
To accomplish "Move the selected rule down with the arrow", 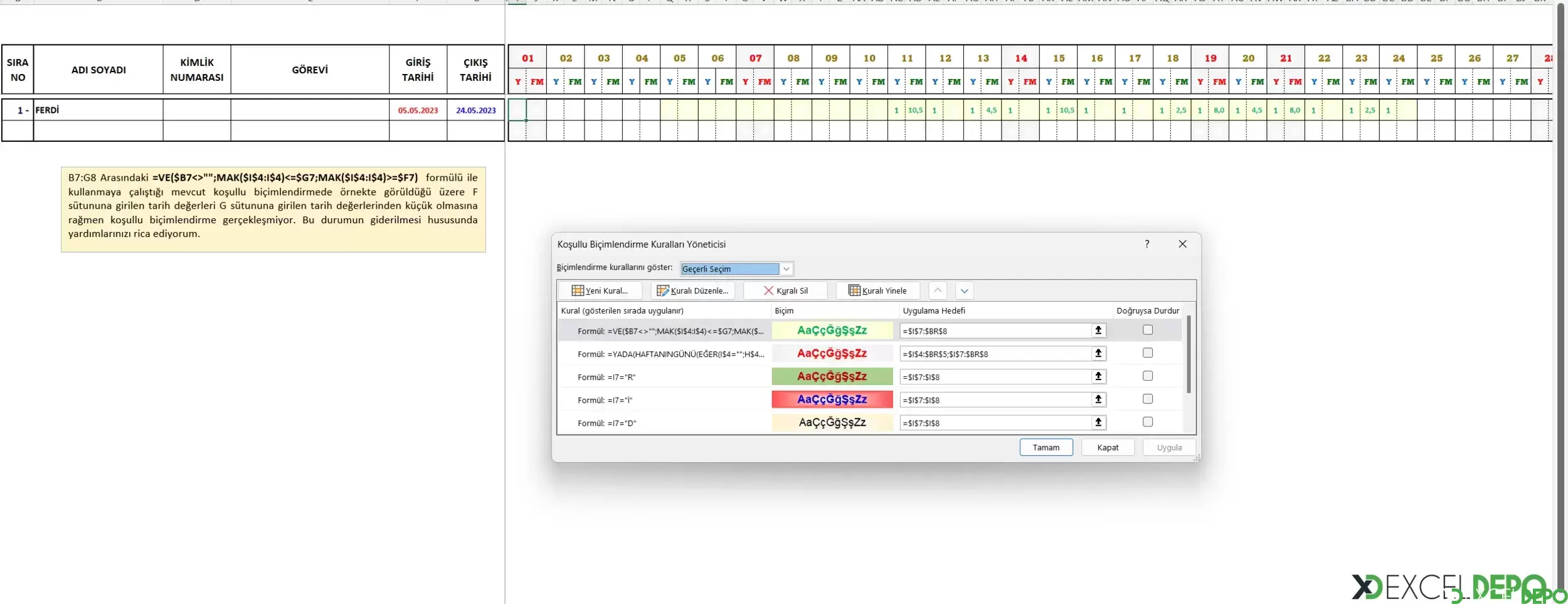I will click(x=965, y=290).
